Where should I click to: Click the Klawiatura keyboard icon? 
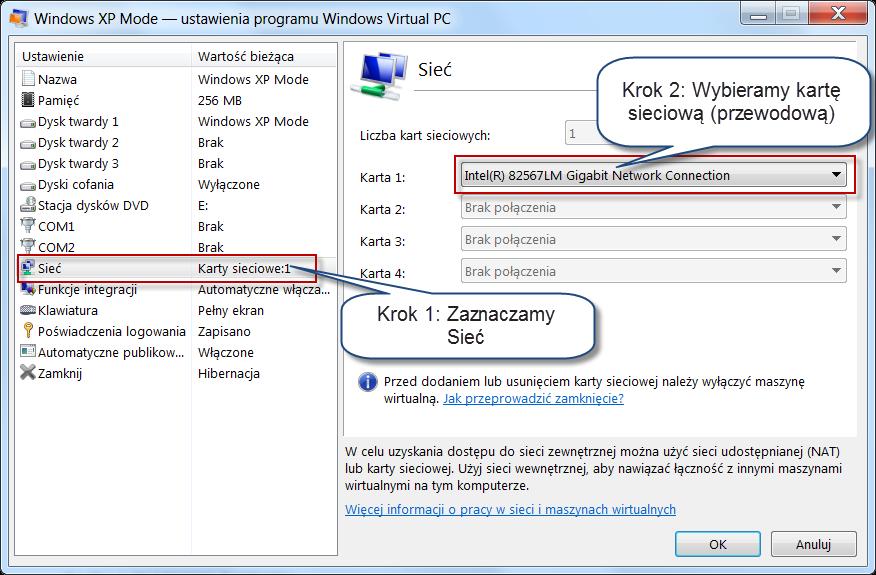point(28,310)
